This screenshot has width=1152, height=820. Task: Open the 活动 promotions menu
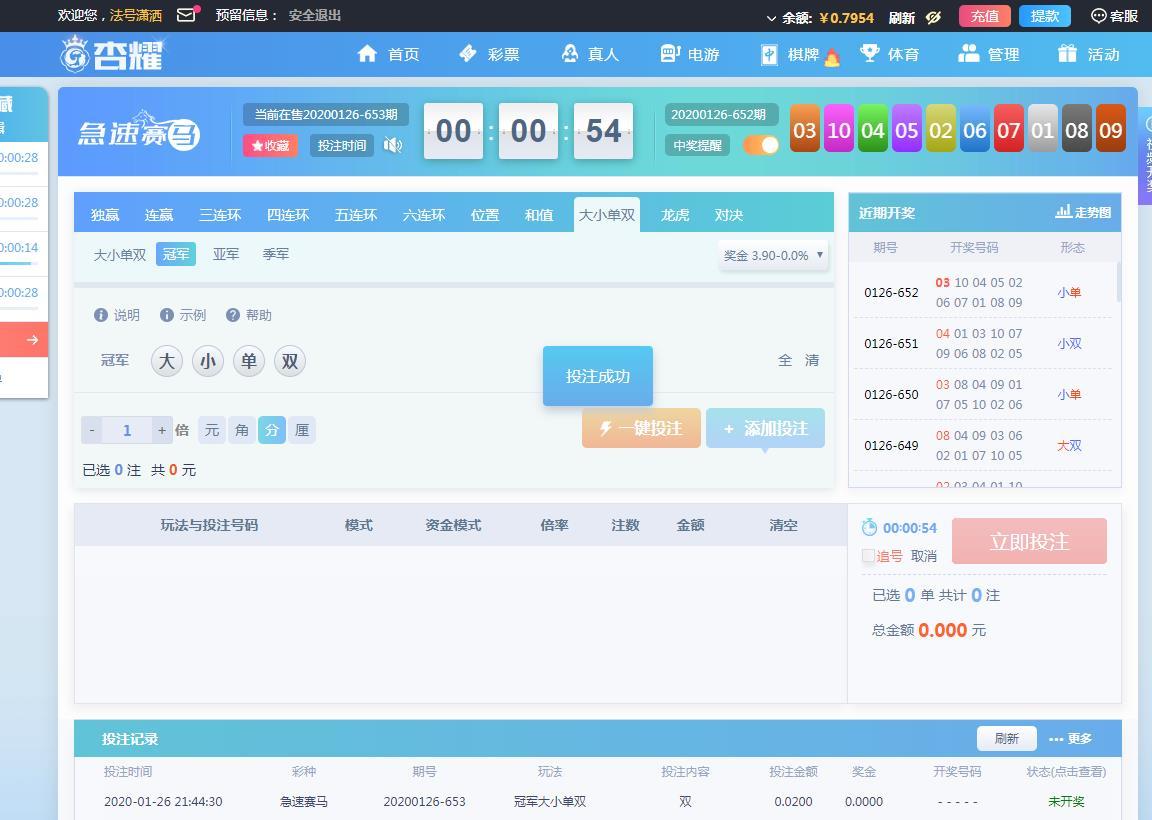[x=1088, y=54]
